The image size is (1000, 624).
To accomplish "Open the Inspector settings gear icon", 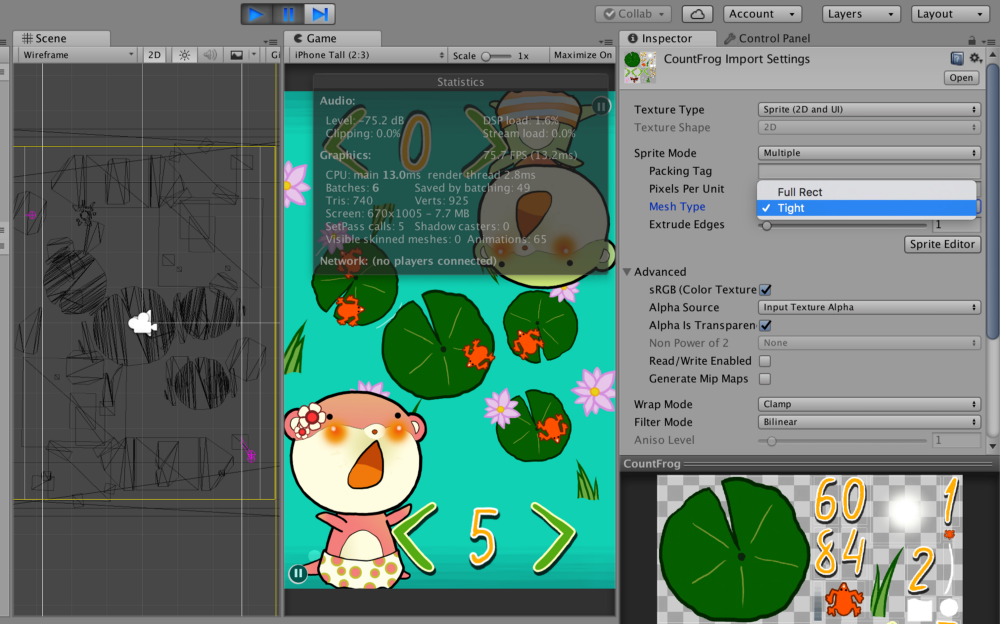I will click(x=975, y=58).
